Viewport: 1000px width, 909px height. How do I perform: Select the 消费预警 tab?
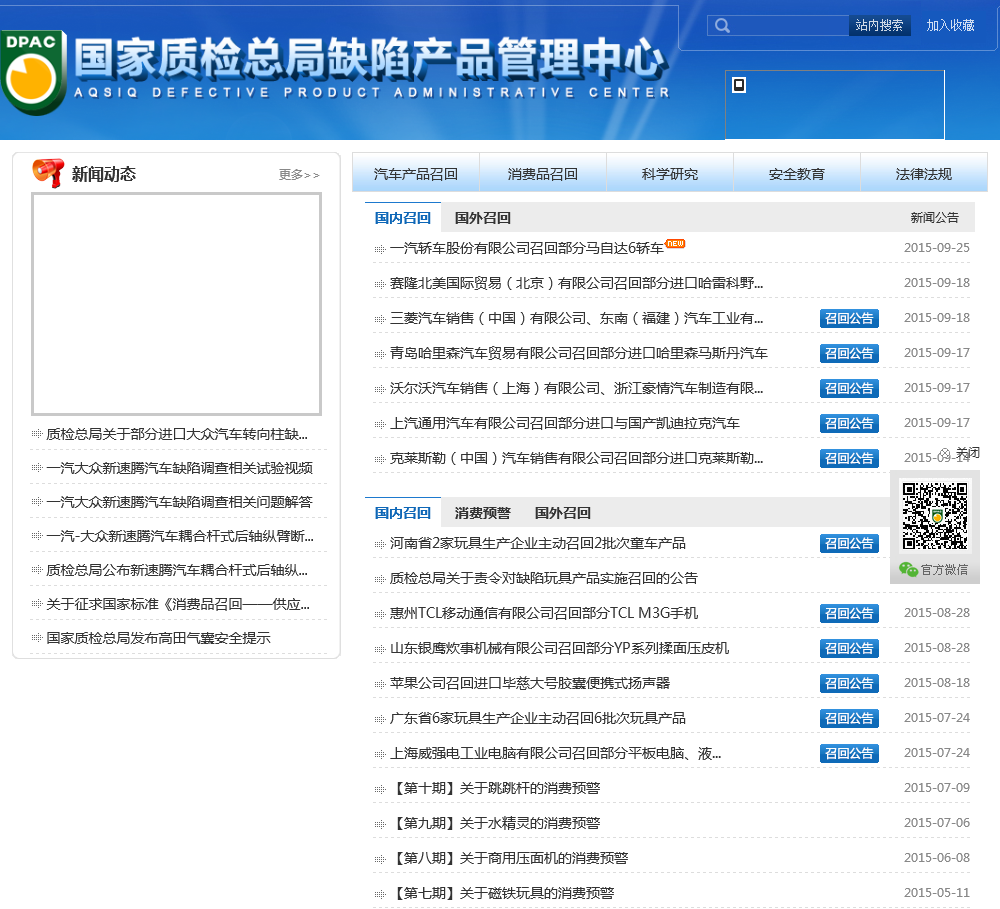pos(483,513)
